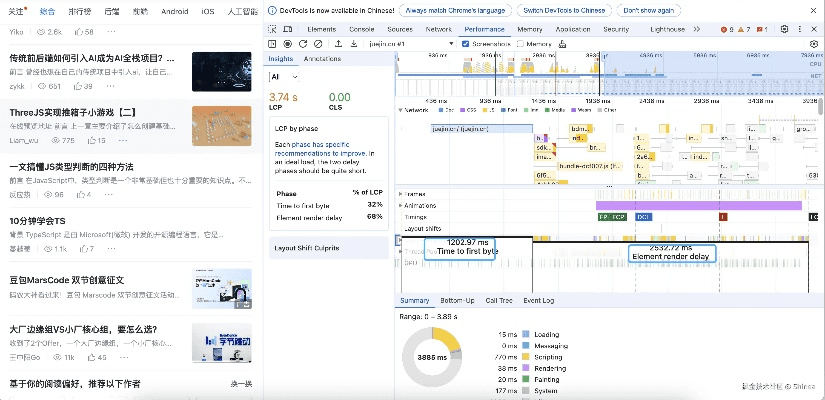Expand the Frames track
The height and width of the screenshot is (400, 825).
[401, 193]
